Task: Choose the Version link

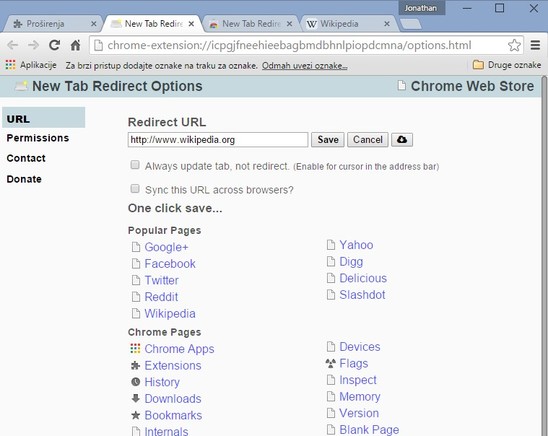Action: (x=359, y=413)
